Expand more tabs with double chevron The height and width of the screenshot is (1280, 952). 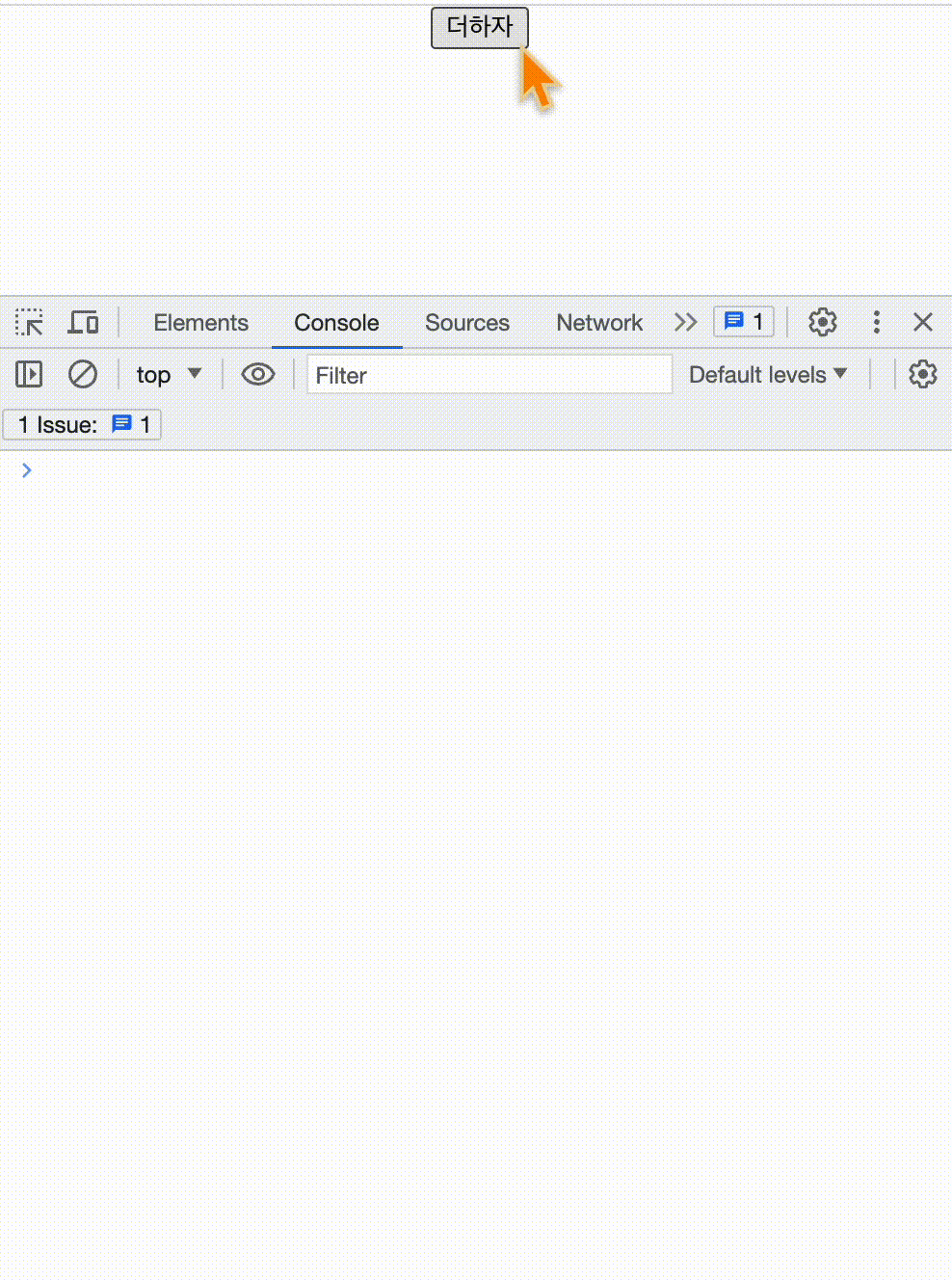coord(685,322)
